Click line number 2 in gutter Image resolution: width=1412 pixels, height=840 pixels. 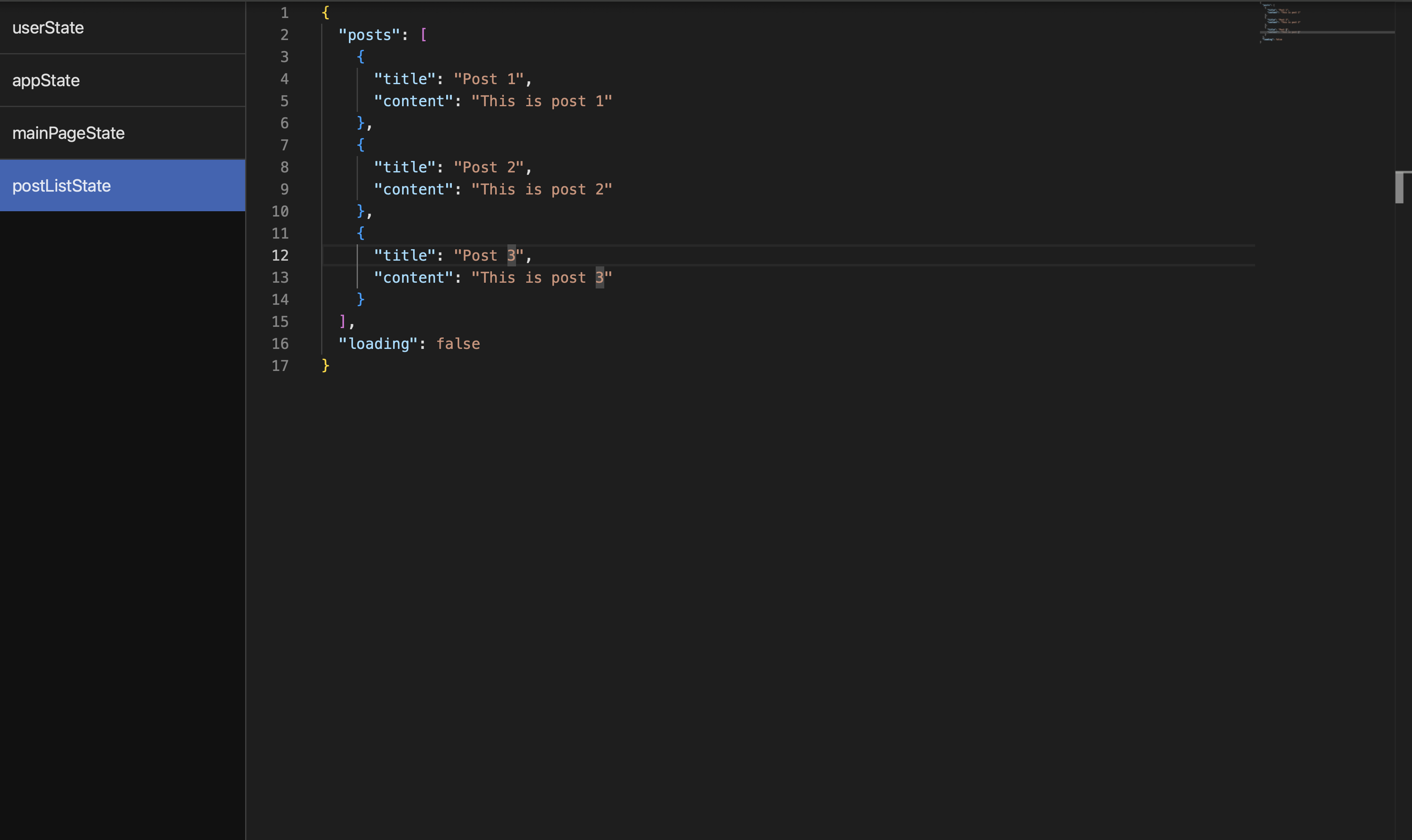(x=284, y=35)
